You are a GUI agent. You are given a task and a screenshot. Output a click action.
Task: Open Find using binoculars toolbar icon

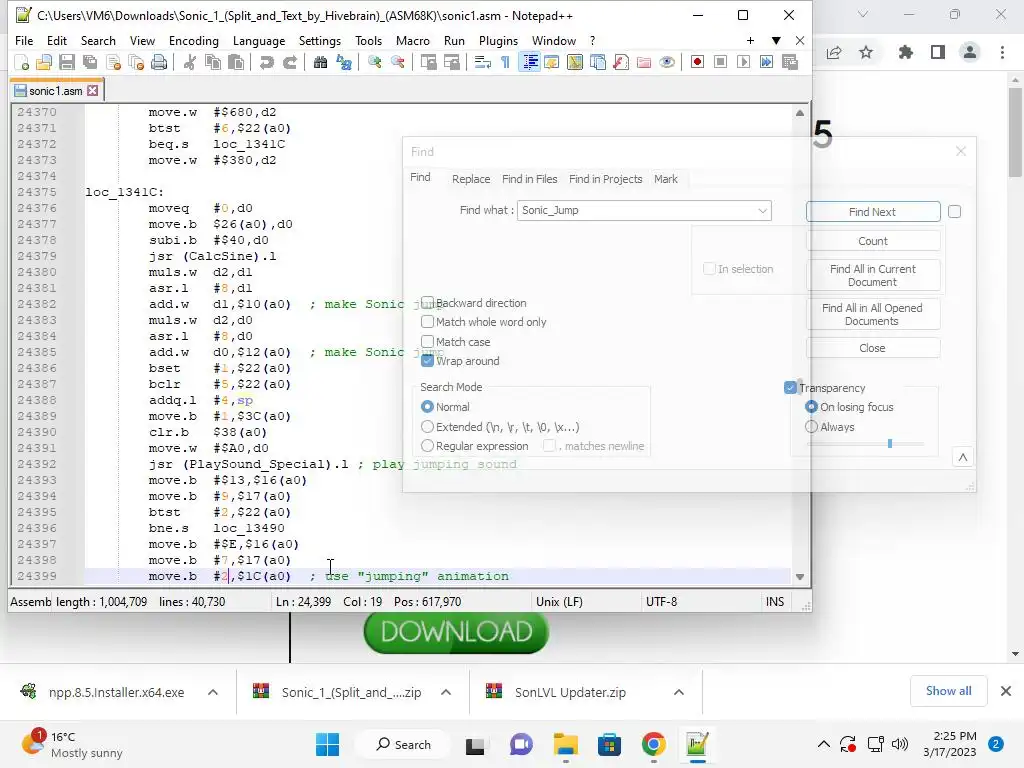[x=321, y=62]
